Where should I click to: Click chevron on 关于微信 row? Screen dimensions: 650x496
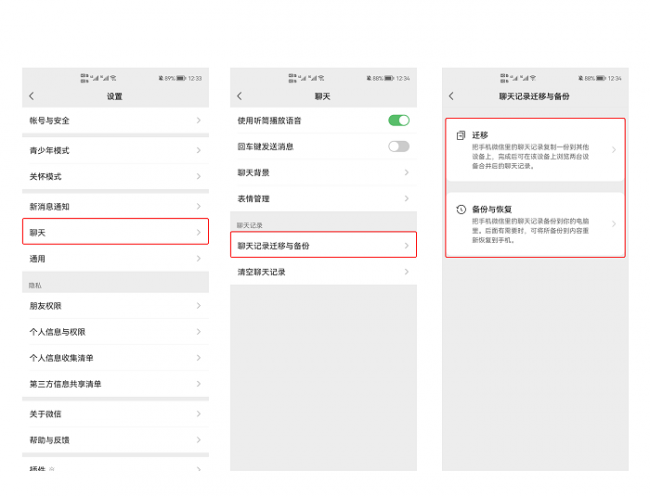click(x=199, y=414)
